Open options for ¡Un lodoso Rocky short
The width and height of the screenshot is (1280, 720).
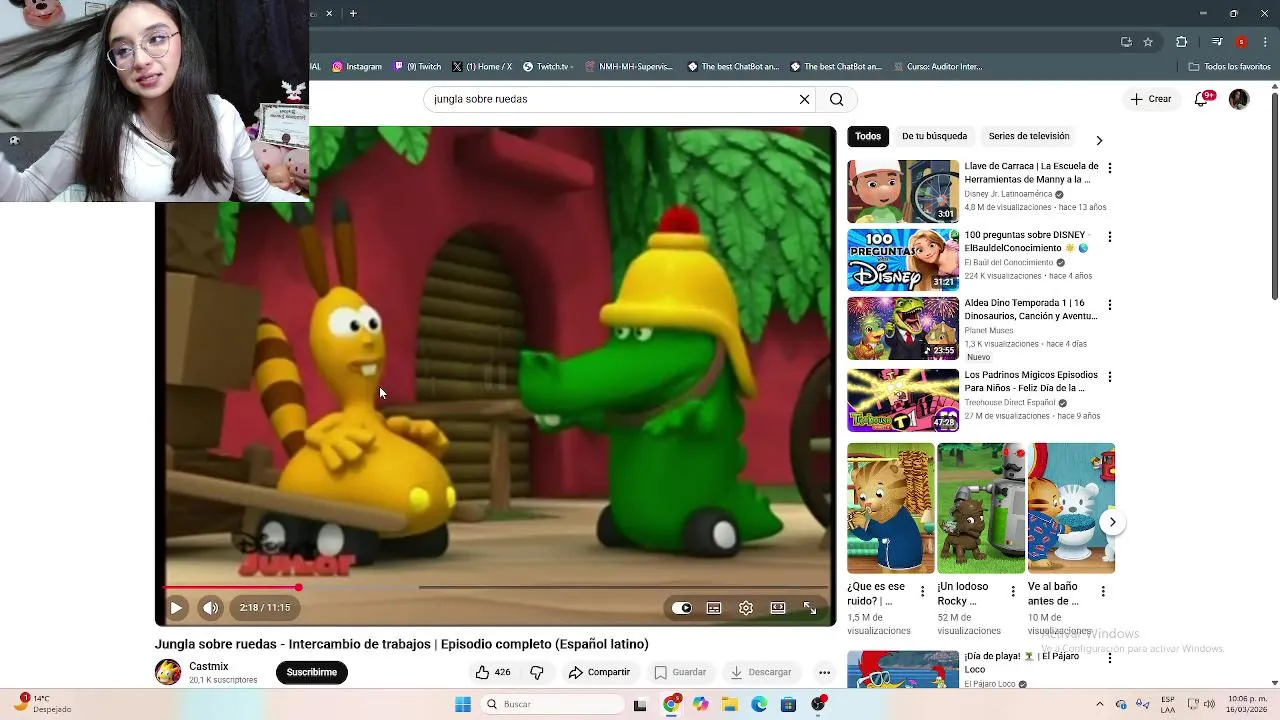[1012, 592]
